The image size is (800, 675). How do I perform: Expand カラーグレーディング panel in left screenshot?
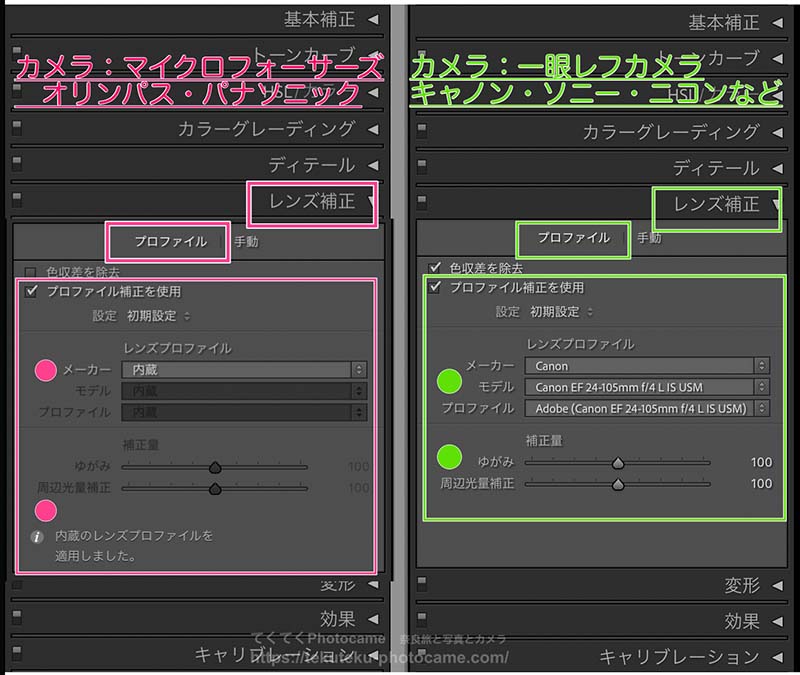tap(373, 130)
